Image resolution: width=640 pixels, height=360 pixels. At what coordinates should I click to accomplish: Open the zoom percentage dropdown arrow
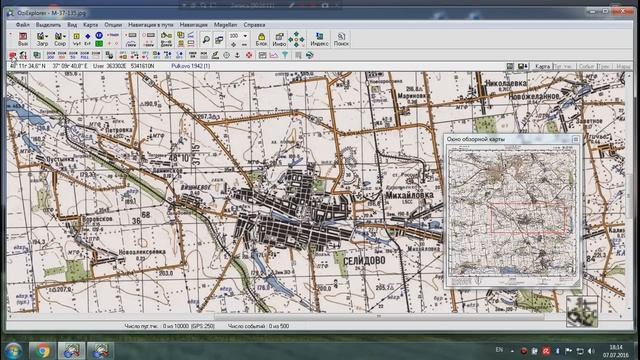point(245,36)
